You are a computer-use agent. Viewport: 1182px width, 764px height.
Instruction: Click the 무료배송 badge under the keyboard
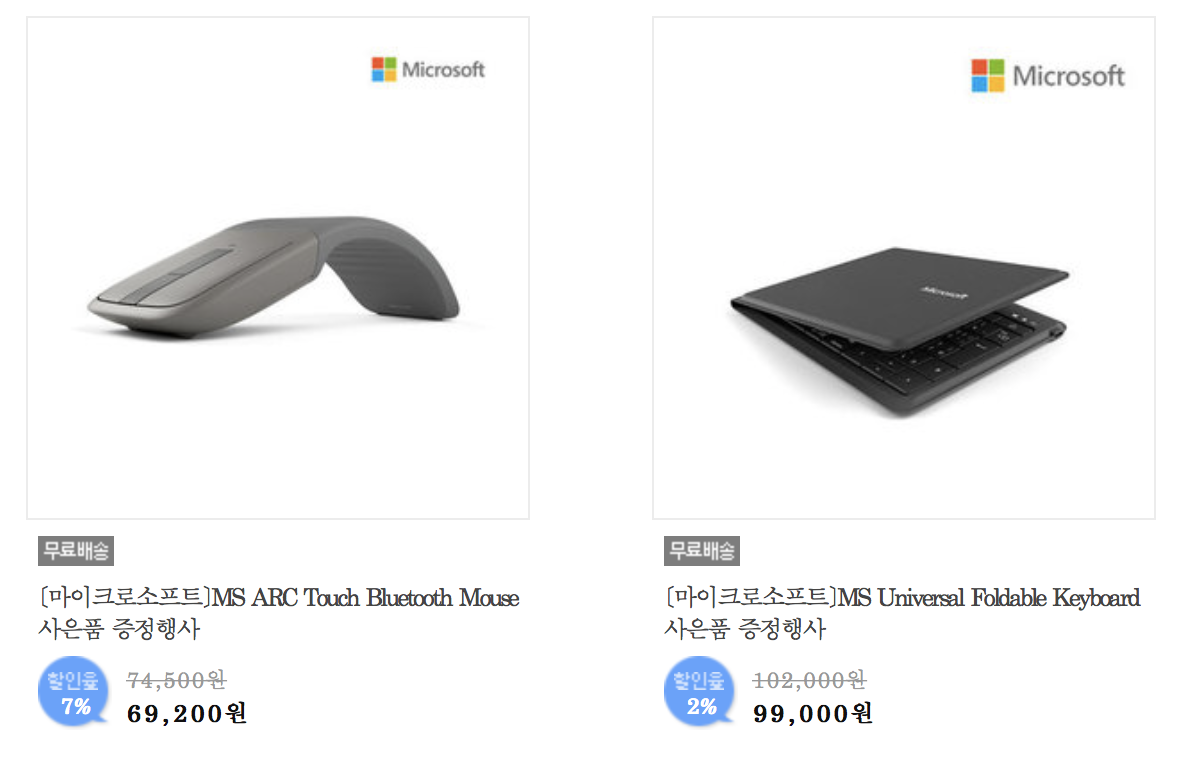click(702, 551)
